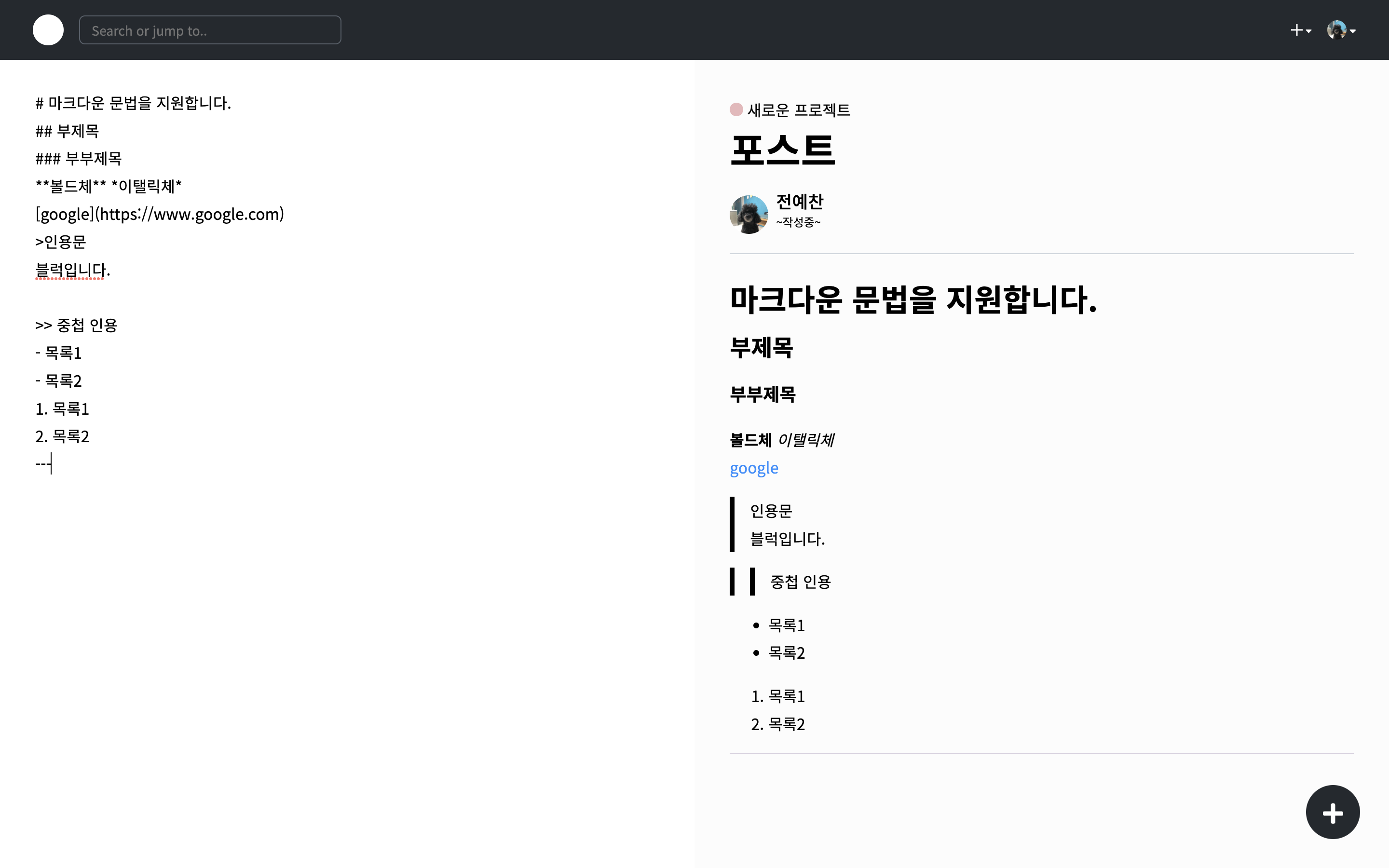Screen dimensions: 1389x868
Task: Click the pink project color dot
Action: pos(736,109)
